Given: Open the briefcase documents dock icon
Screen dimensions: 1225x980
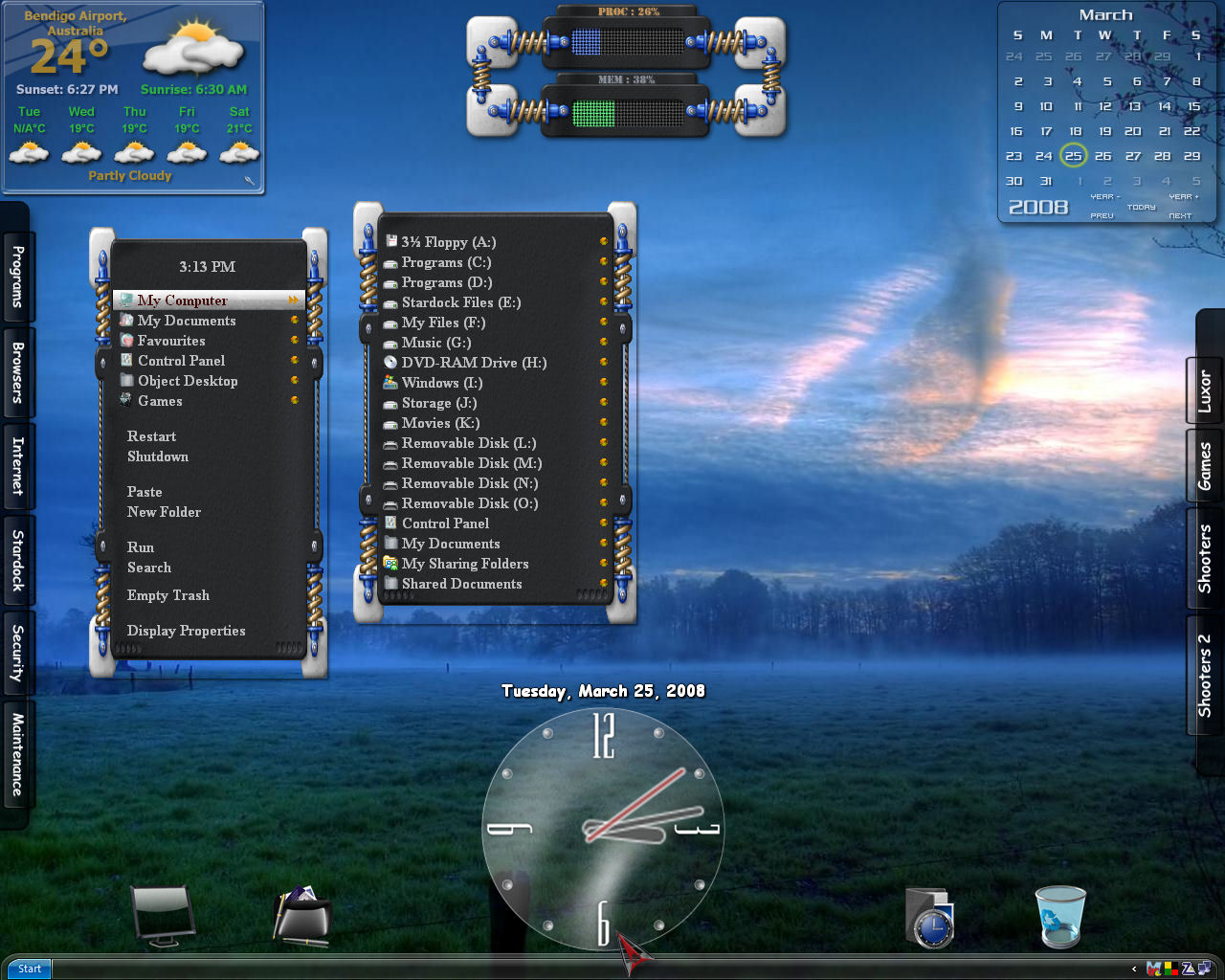Looking at the screenshot, I should [x=302, y=916].
